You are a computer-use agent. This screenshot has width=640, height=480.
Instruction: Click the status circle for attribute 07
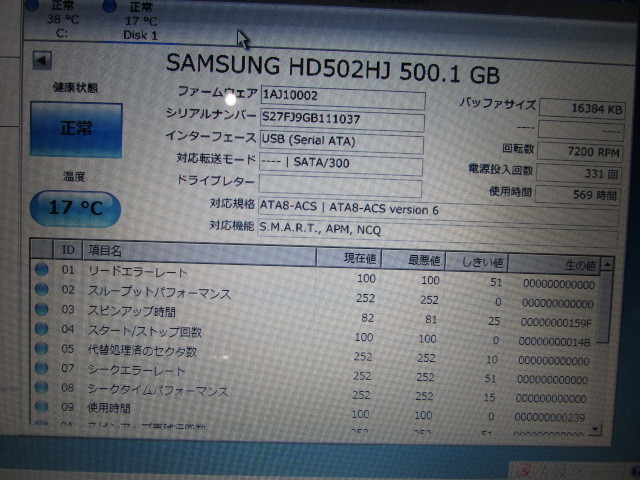(x=42, y=368)
